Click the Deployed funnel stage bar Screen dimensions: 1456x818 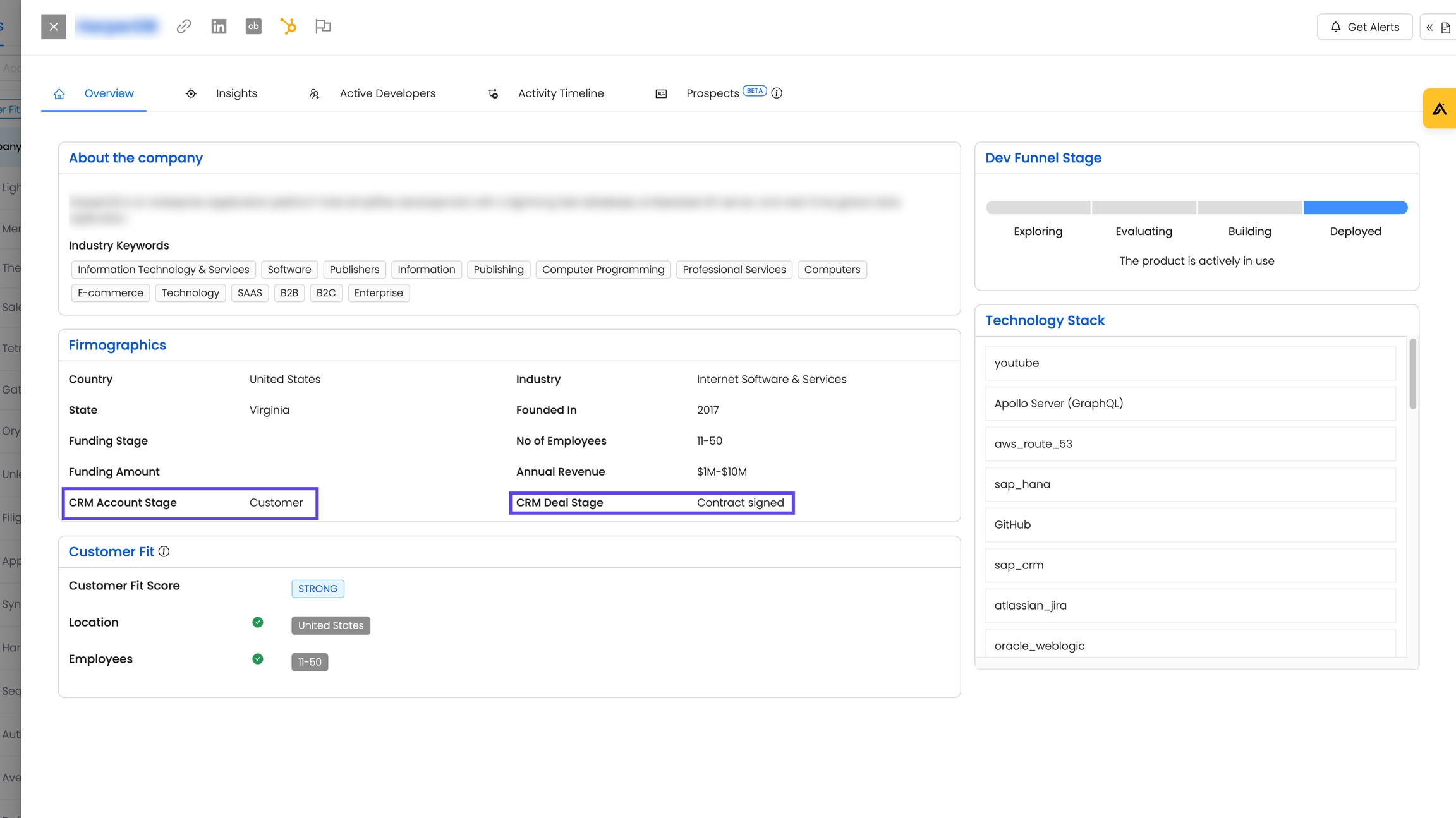(x=1355, y=207)
